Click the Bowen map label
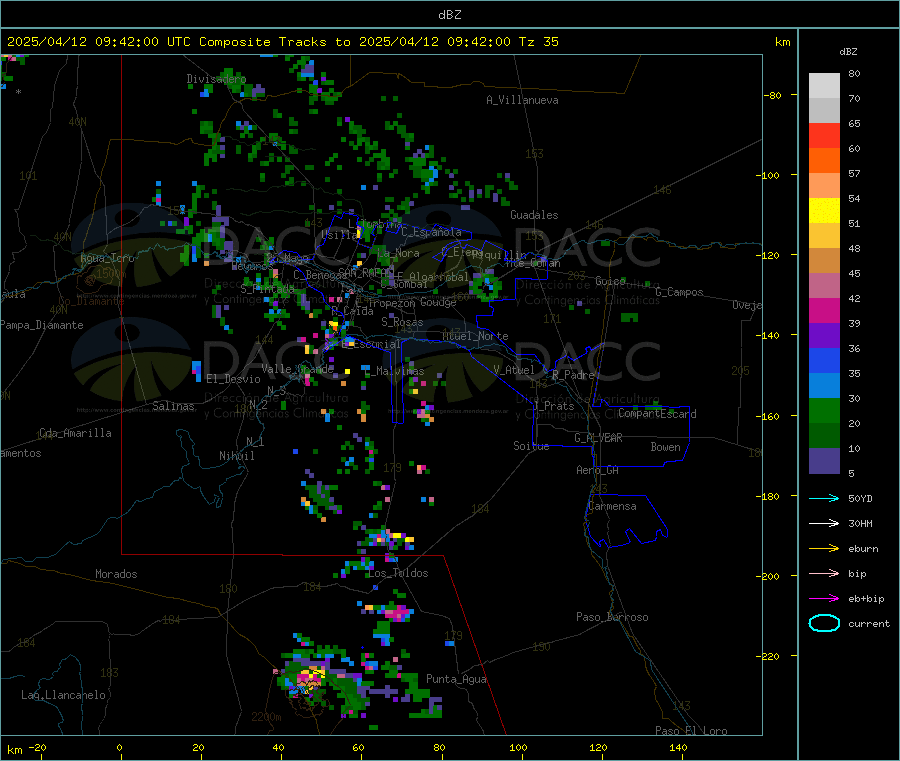The width and height of the screenshot is (900, 761). (x=666, y=447)
